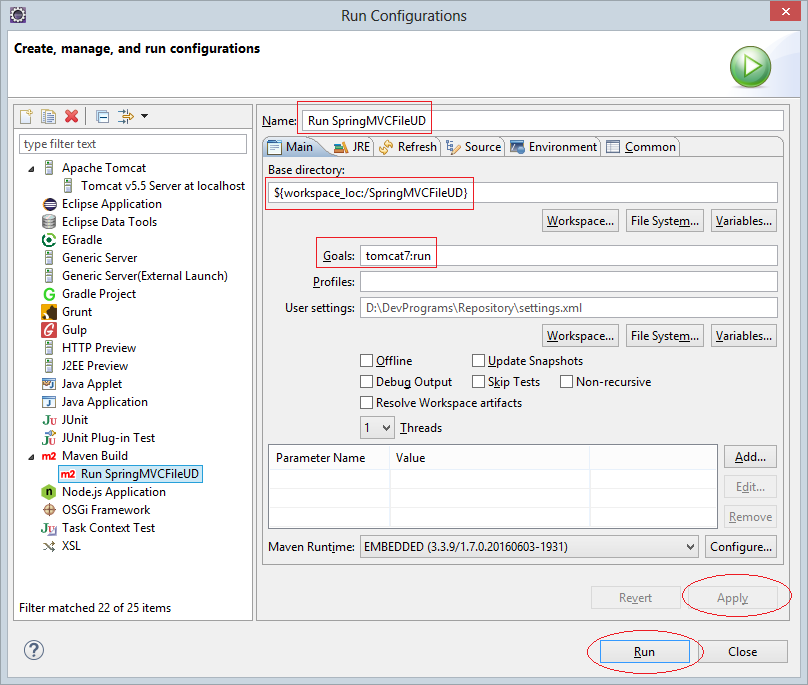This screenshot has width=808, height=685.
Task: Open the filter options dropdown arrow
Action: [145, 116]
